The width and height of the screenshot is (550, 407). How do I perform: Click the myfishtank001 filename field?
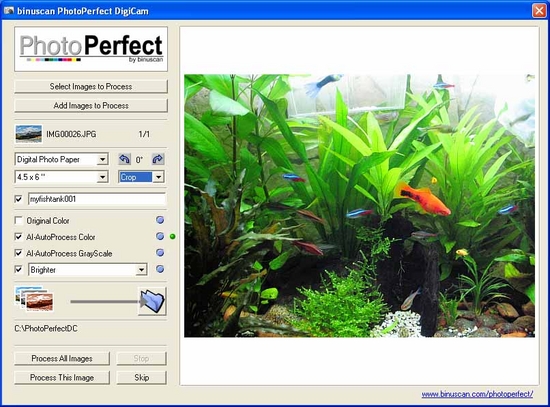(97, 199)
